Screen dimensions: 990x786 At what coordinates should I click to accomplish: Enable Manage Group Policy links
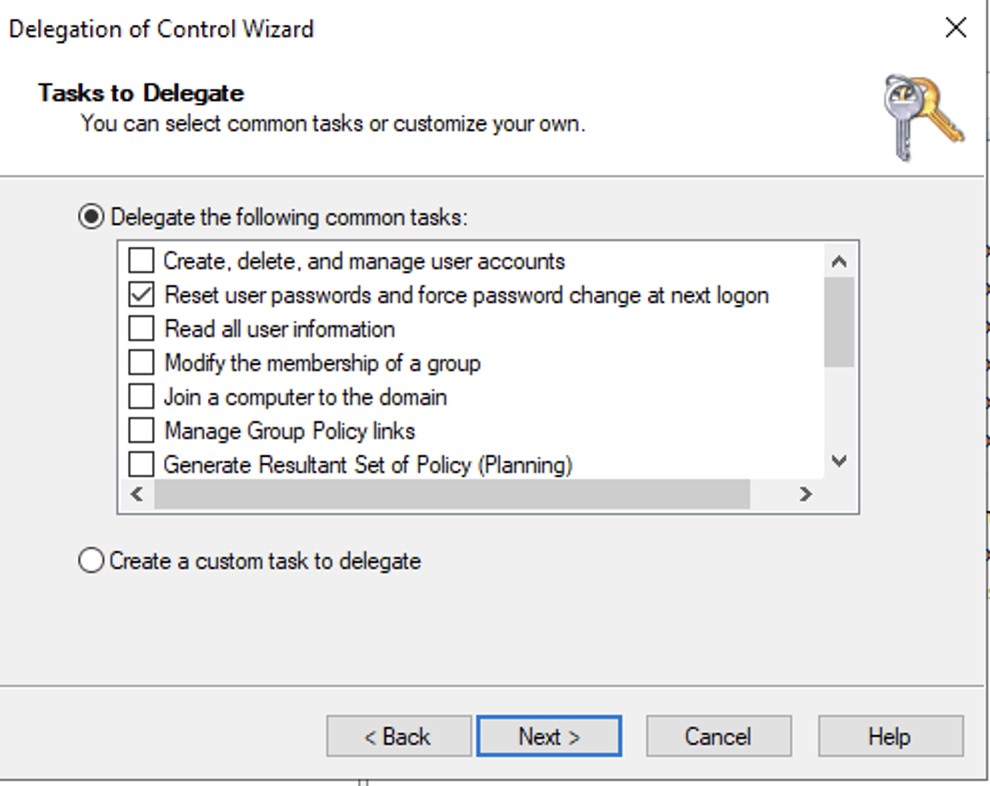[141, 431]
